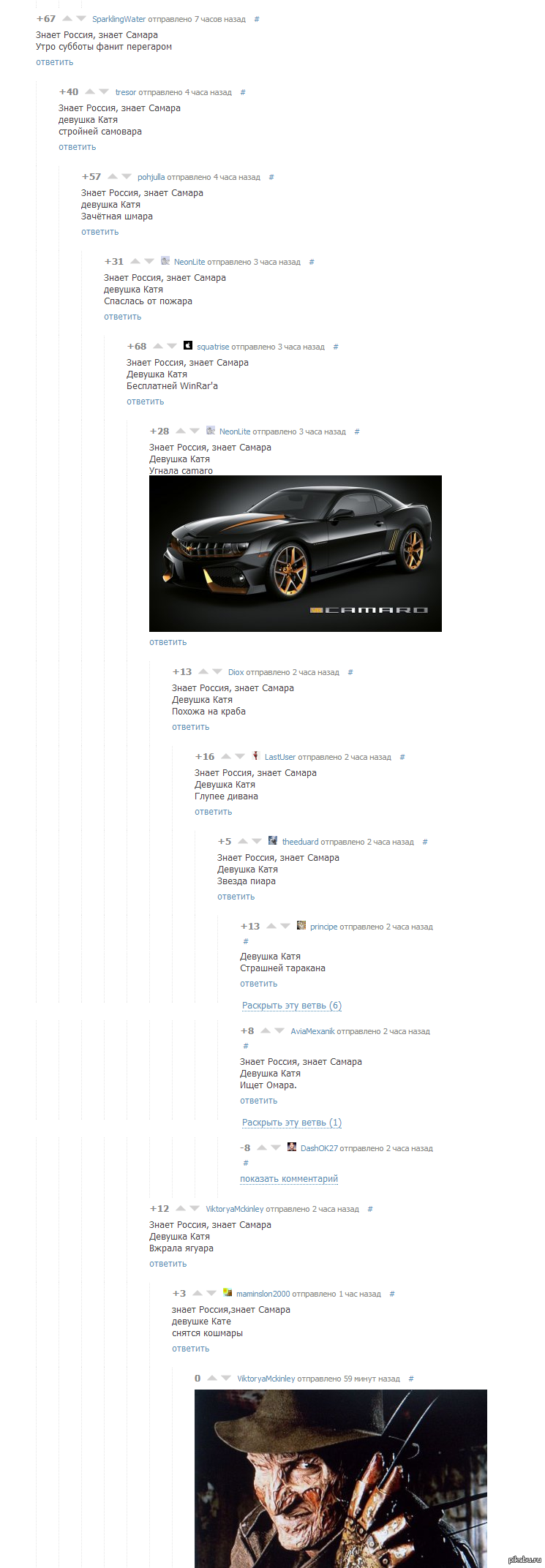Reply to NeonLite's camaro comment
This screenshot has width=545, height=1568.
[168, 642]
